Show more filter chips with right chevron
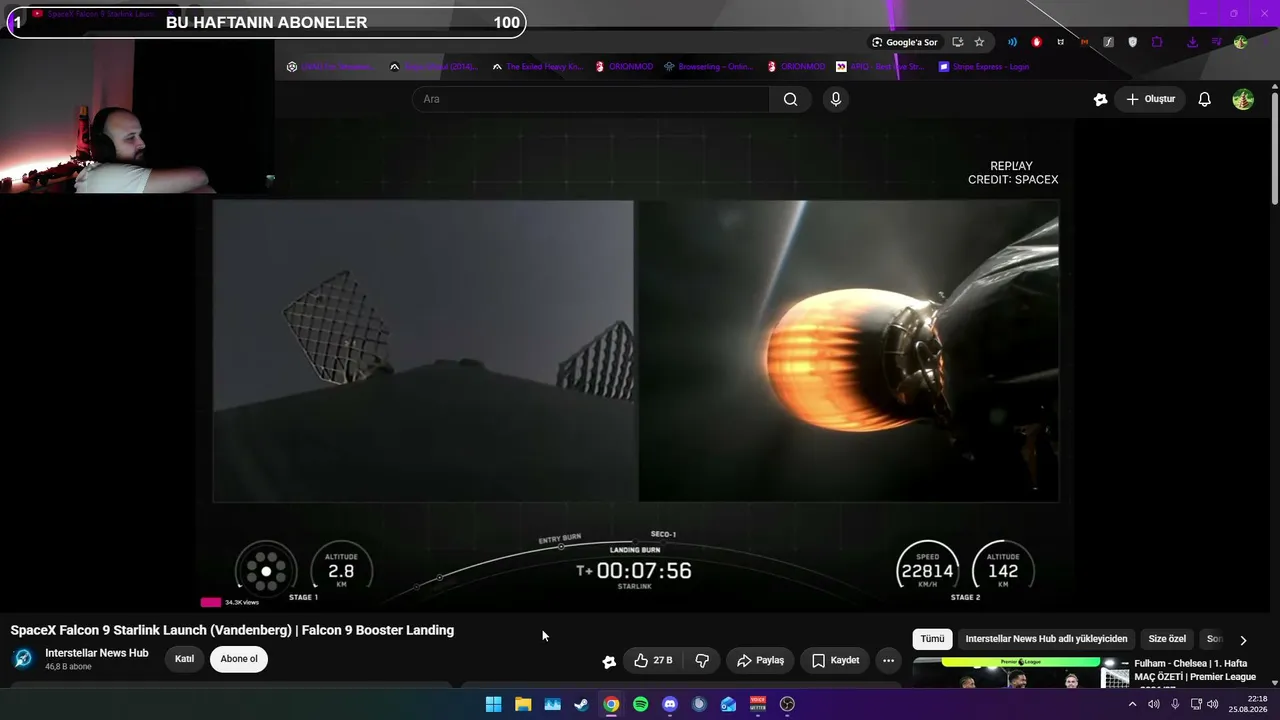 [x=1243, y=640]
